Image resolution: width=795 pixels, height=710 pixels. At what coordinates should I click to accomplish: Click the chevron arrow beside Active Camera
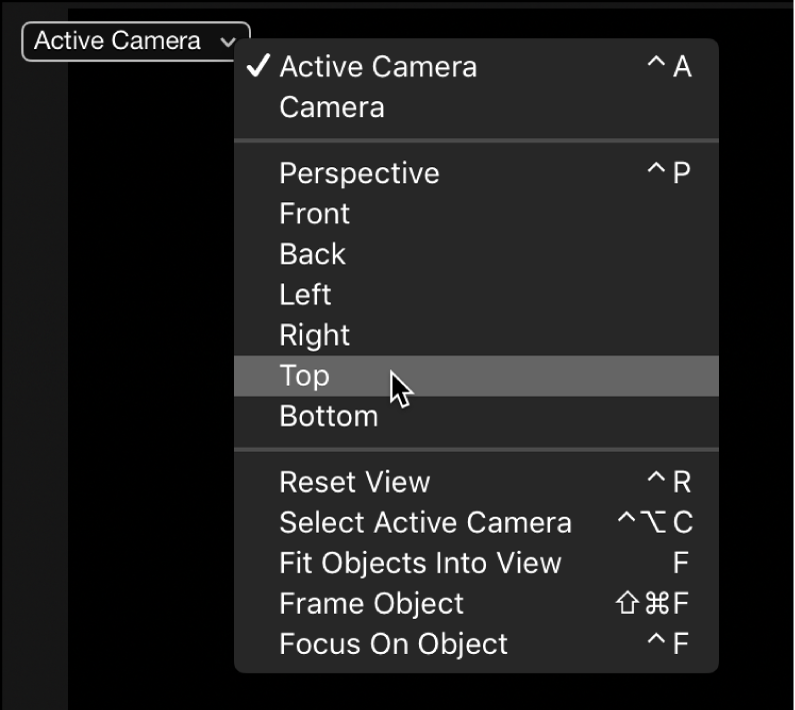click(x=228, y=42)
